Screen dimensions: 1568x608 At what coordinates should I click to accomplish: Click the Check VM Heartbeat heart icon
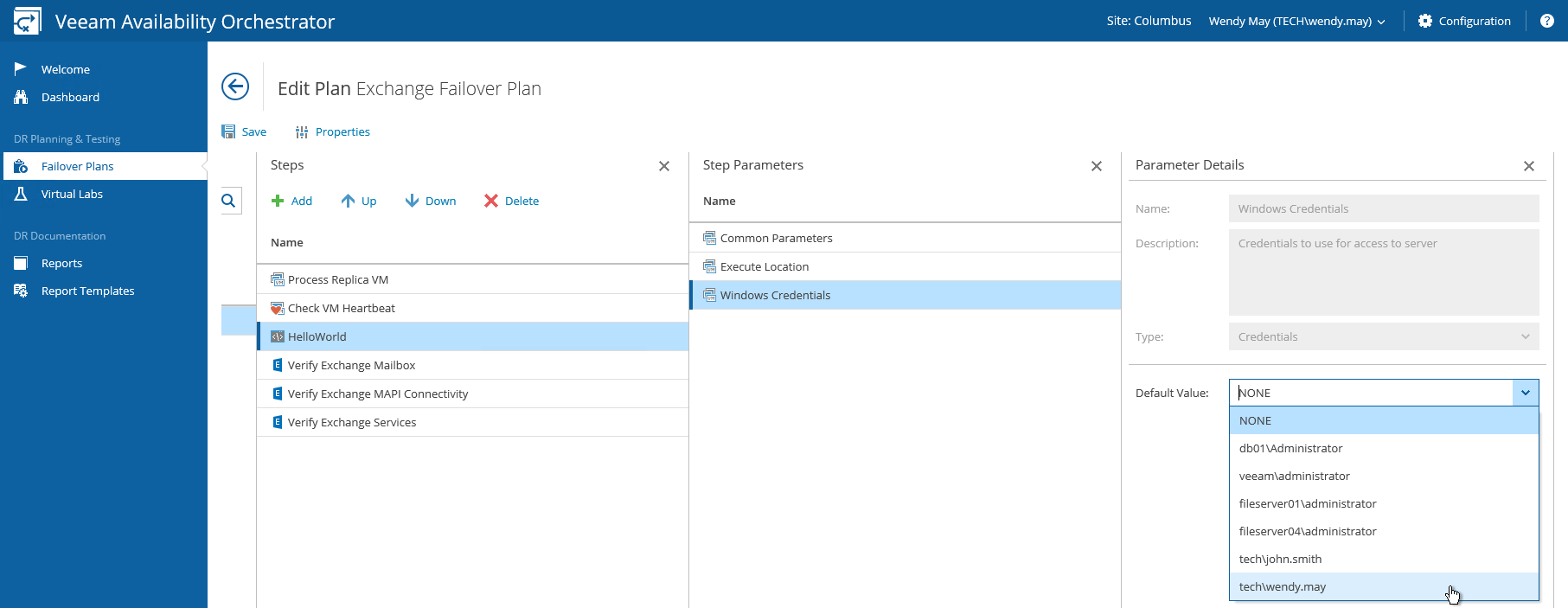(x=278, y=308)
